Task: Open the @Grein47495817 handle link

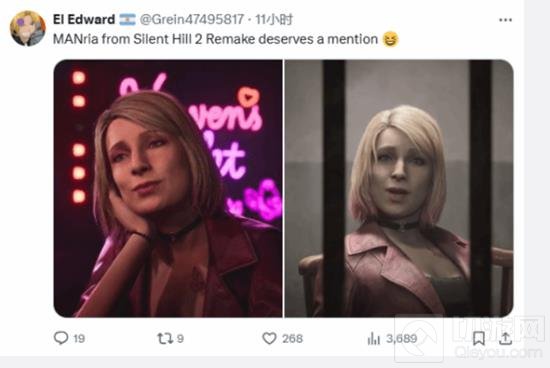Action: (x=192, y=19)
